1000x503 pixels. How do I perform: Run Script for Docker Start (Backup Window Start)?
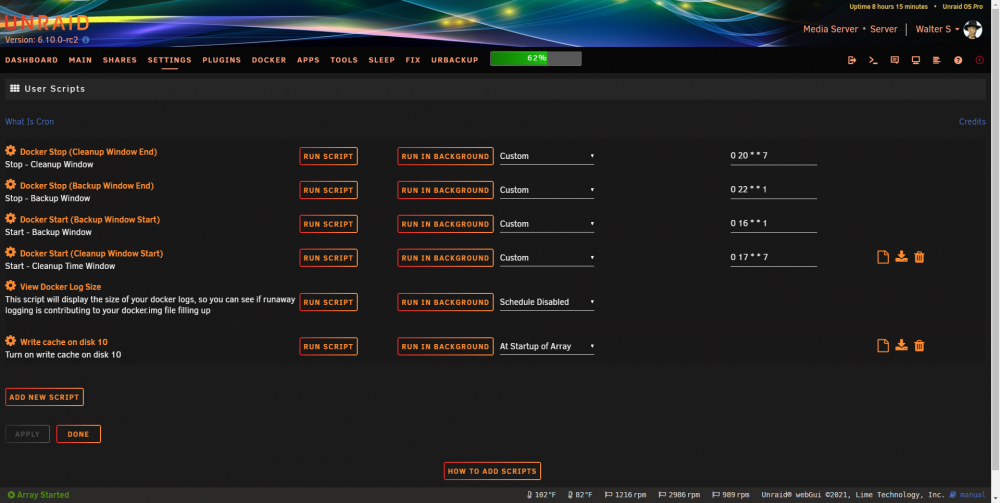(x=328, y=224)
